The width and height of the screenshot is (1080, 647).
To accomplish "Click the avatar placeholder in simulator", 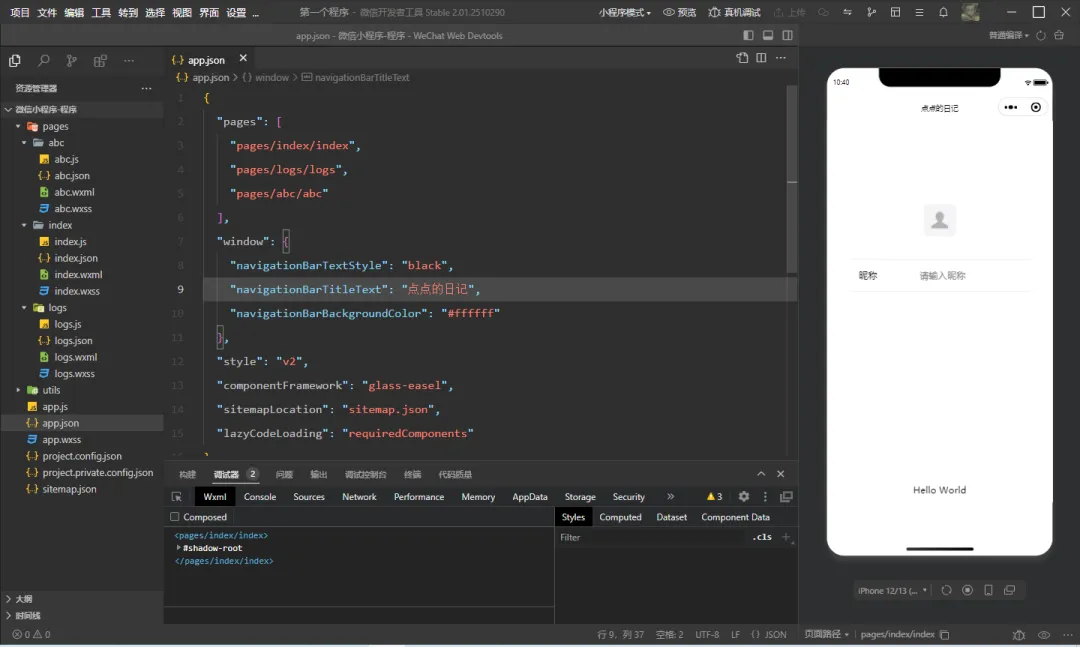I will [x=939, y=220].
